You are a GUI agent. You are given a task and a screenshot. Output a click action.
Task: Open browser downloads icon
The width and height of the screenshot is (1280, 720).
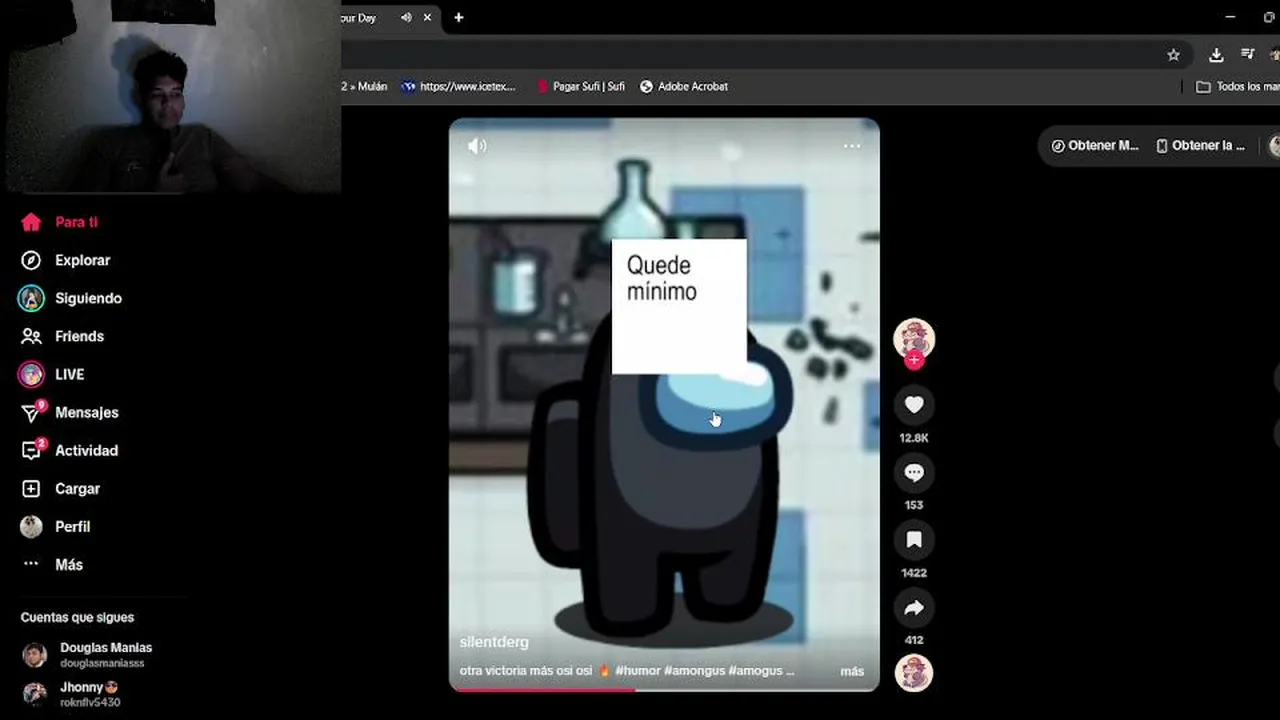click(1216, 55)
